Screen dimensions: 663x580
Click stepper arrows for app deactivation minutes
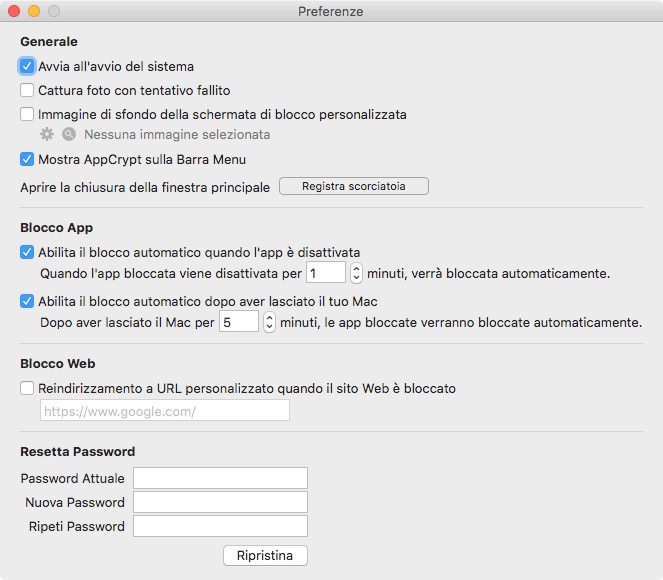pos(356,273)
